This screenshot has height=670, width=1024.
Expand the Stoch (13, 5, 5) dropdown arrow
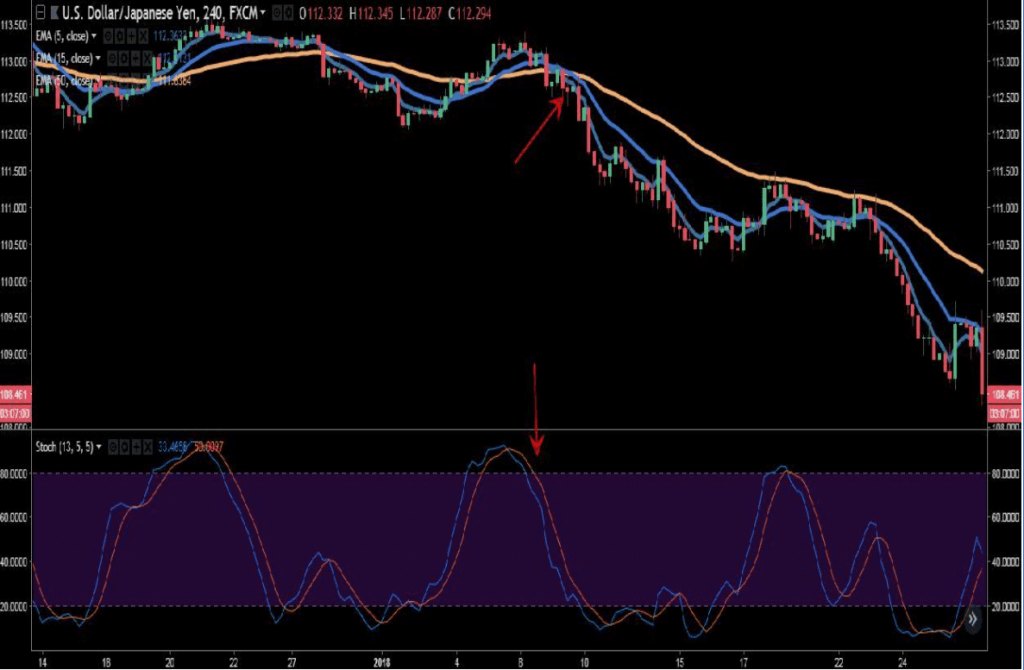click(x=99, y=448)
